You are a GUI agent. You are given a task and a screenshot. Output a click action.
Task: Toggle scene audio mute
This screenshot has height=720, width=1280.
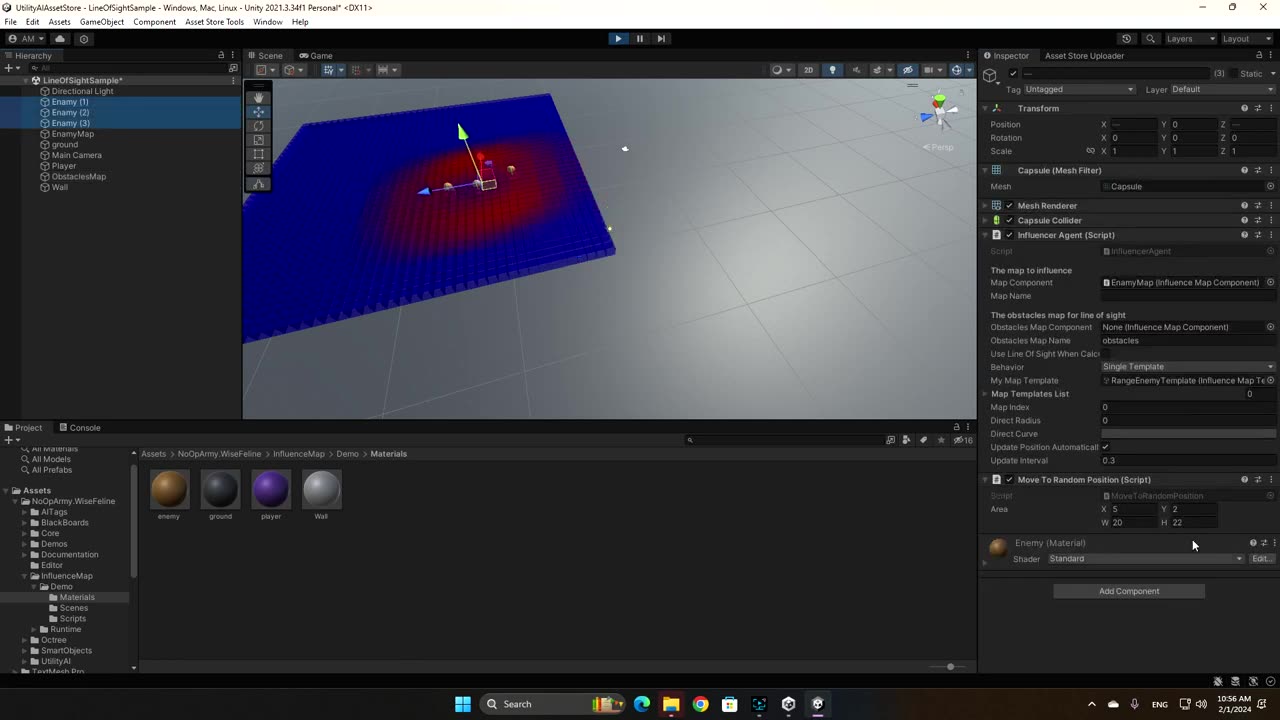tap(854, 70)
